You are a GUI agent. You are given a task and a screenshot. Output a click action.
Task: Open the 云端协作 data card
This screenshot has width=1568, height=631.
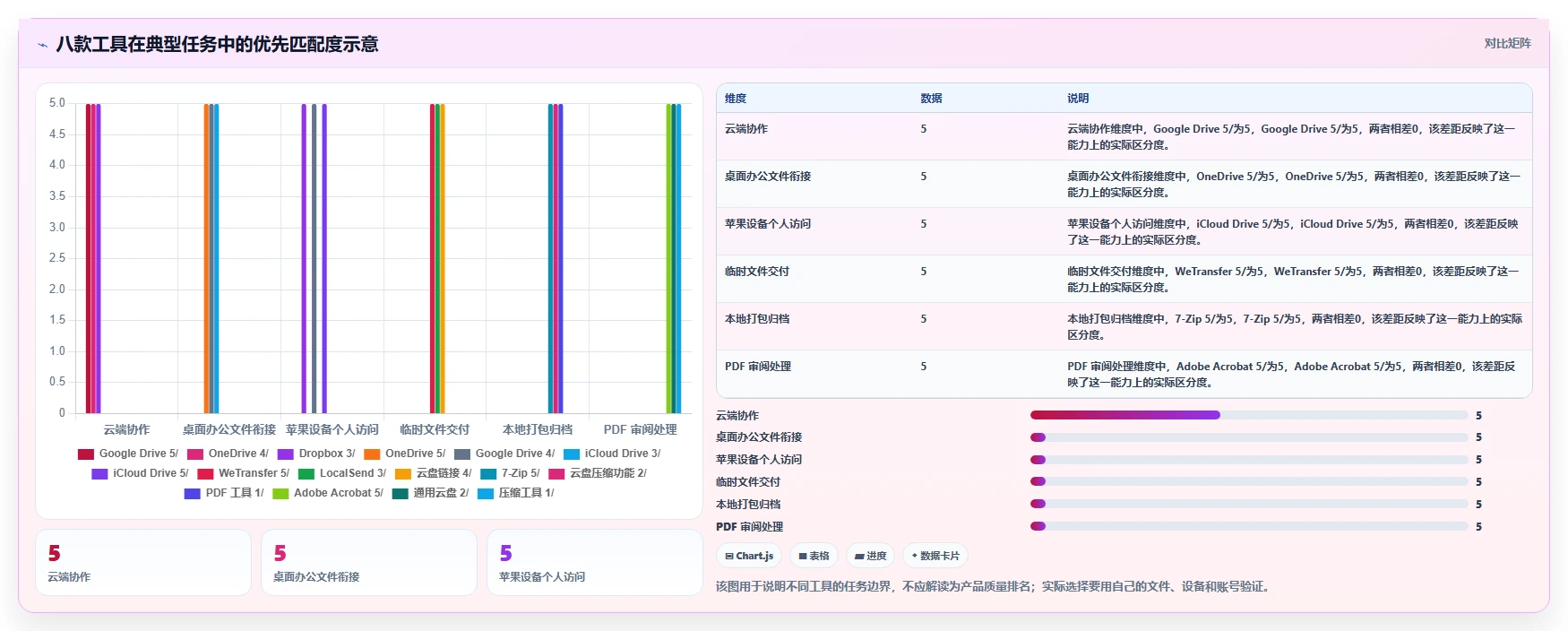point(143,562)
